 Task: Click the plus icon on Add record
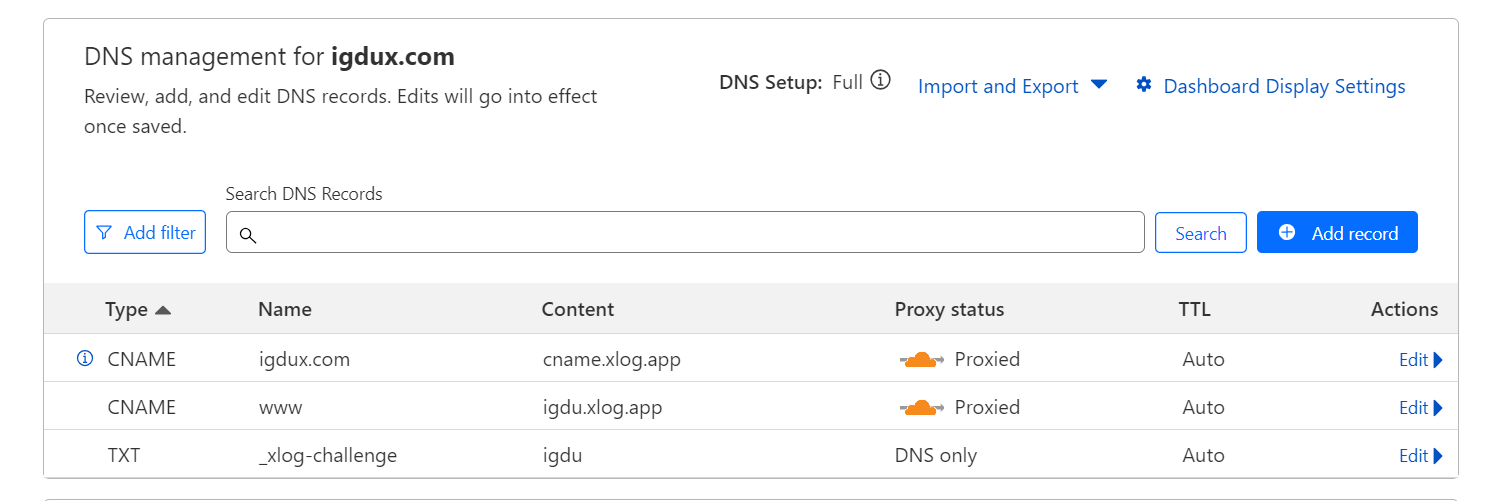(1287, 232)
